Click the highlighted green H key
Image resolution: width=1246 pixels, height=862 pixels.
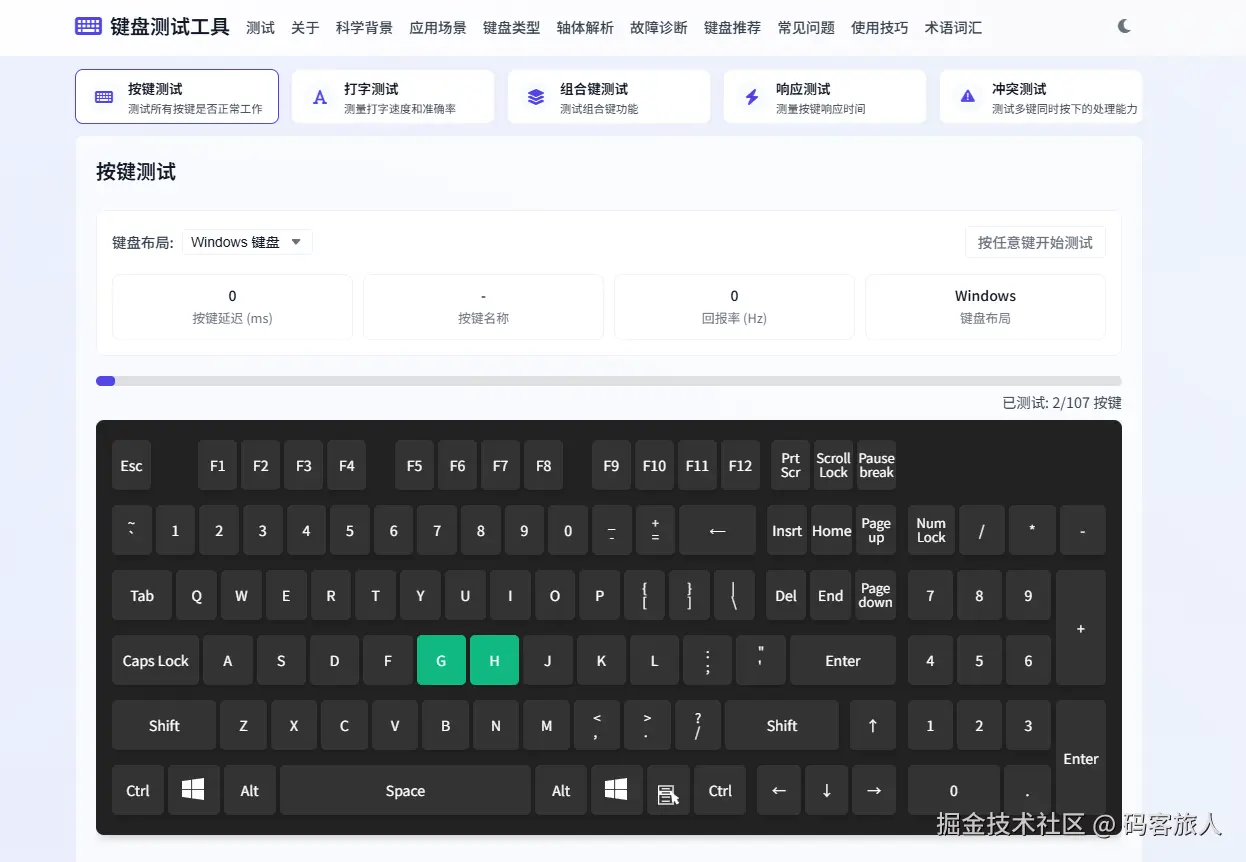coord(494,660)
